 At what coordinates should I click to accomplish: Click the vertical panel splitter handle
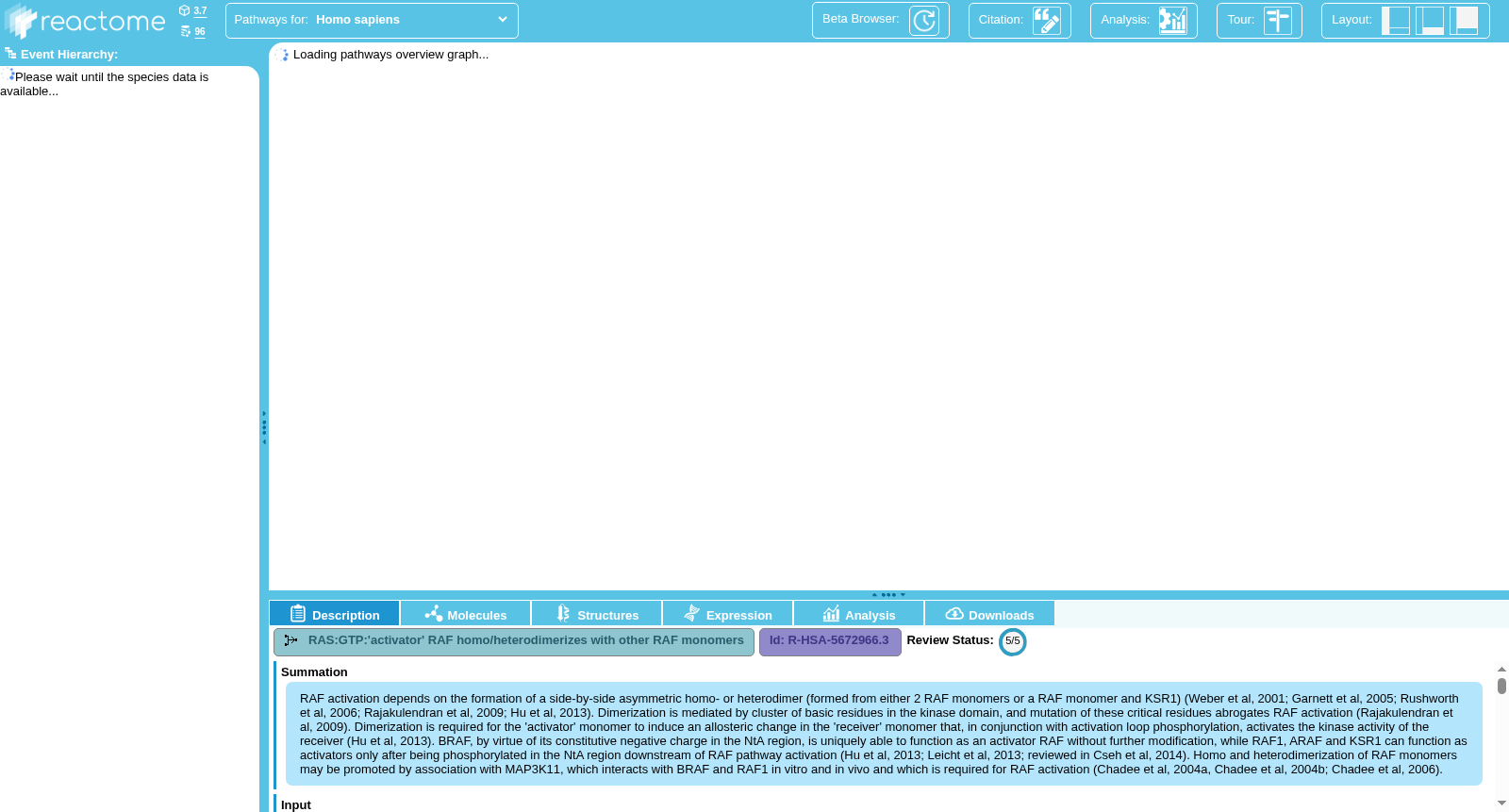tap(264, 427)
